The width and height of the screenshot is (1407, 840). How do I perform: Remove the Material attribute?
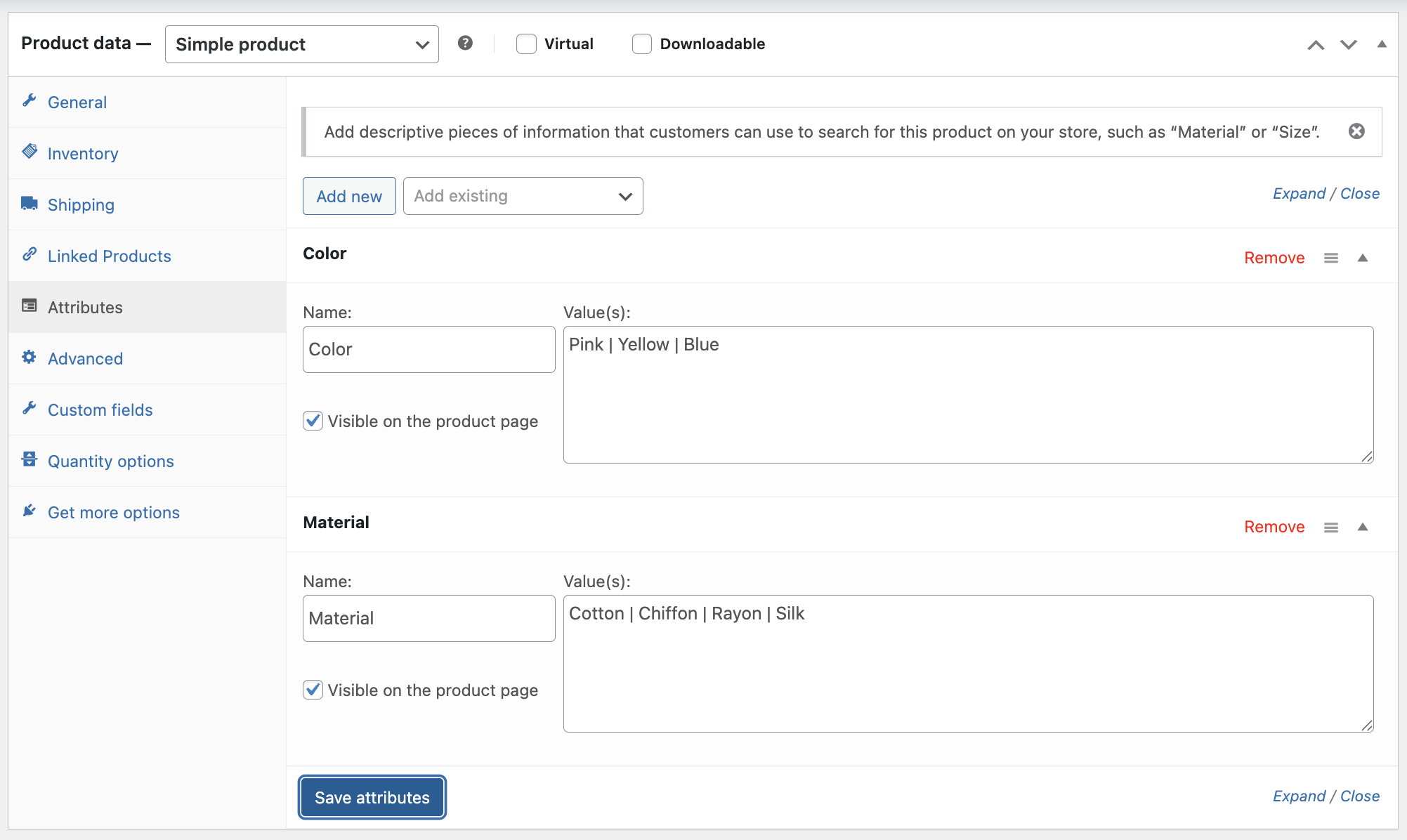tap(1274, 527)
